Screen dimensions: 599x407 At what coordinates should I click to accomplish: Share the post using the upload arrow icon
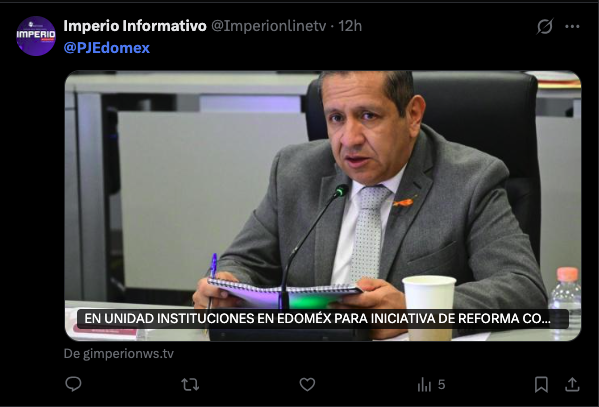click(x=572, y=384)
